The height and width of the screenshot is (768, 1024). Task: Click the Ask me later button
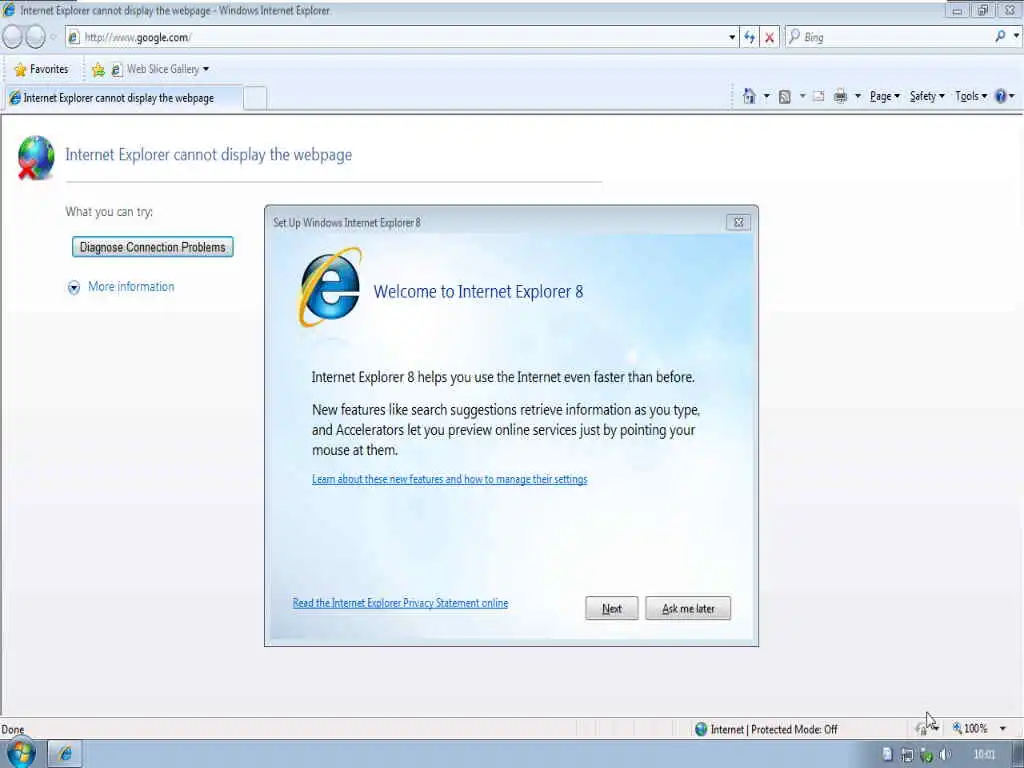coord(688,608)
